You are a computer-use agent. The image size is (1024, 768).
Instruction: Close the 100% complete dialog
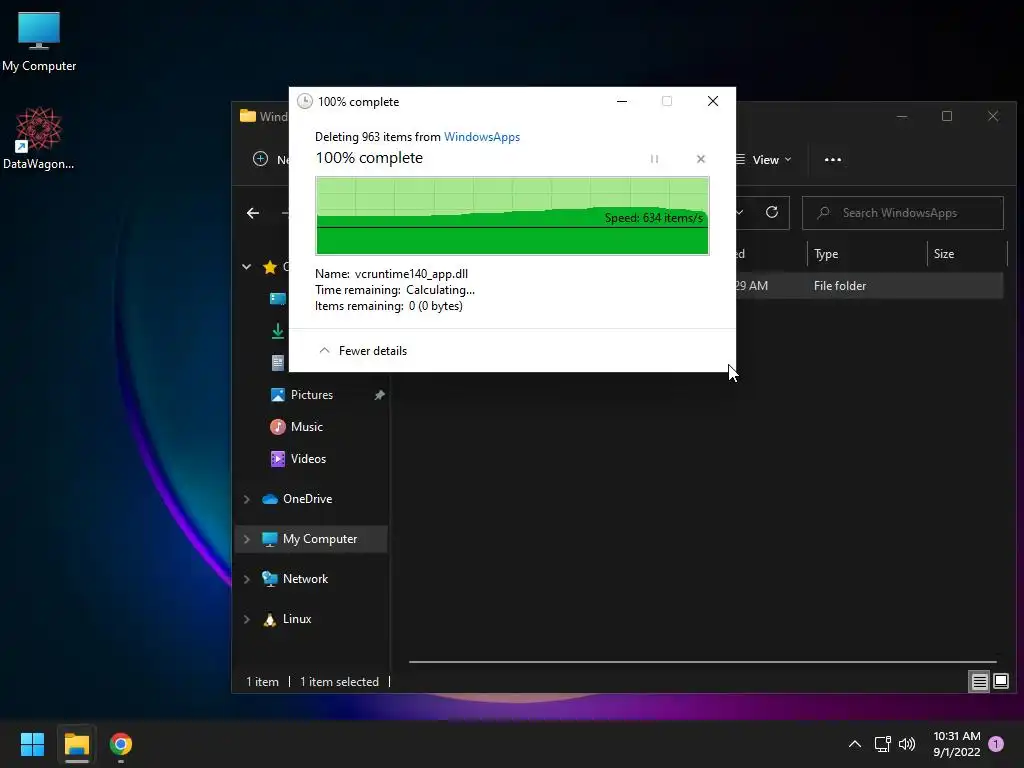[713, 101]
